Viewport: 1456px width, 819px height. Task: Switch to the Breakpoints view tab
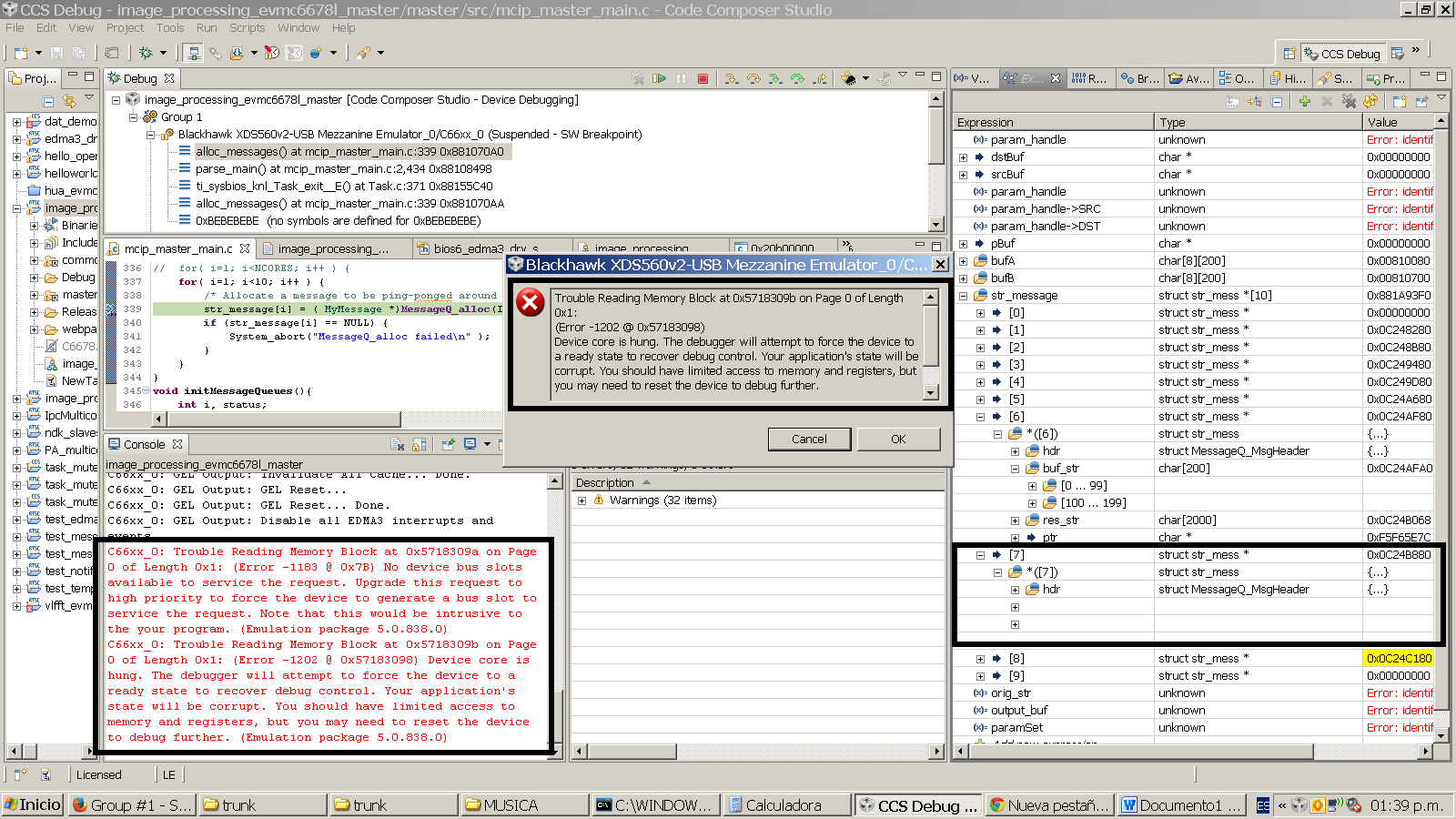tap(1139, 78)
